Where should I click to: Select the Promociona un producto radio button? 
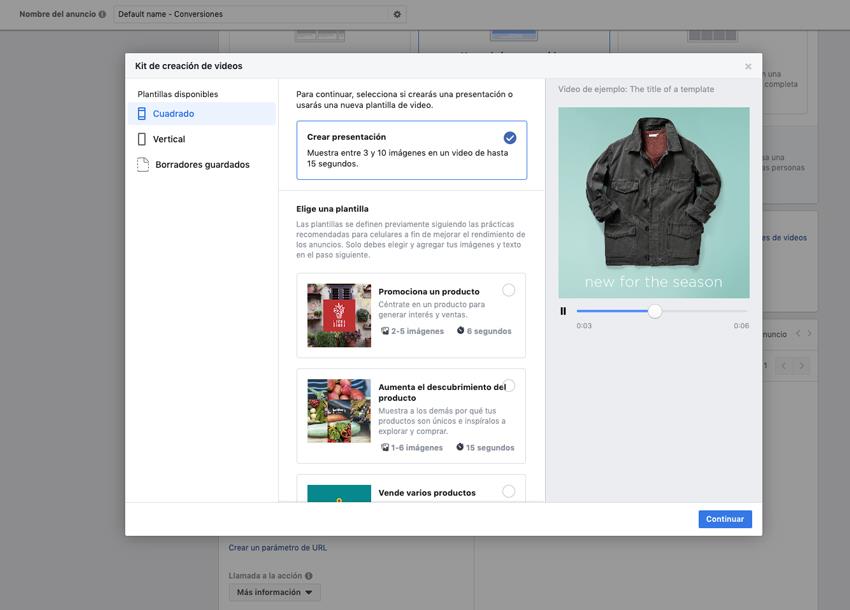(x=508, y=290)
